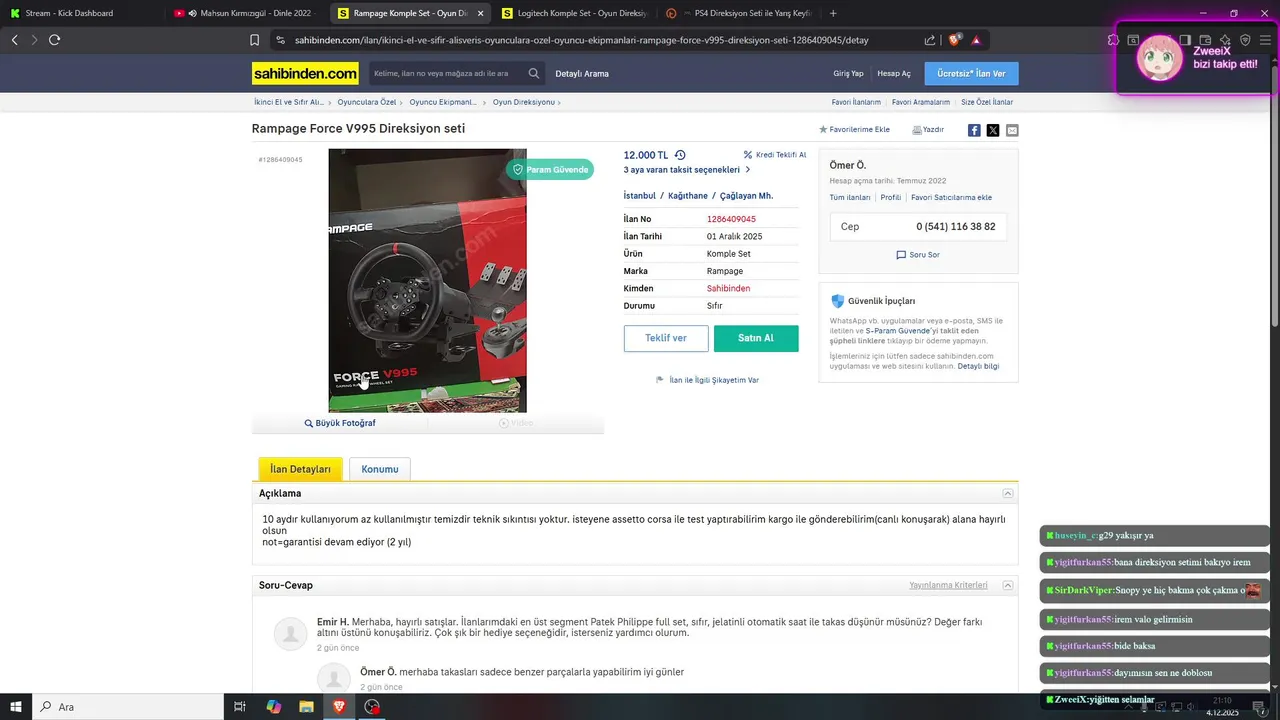Viewport: 1280px width, 720px height.
Task: Click Favorilerime Ekle
Action: pyautogui.click(x=854, y=130)
